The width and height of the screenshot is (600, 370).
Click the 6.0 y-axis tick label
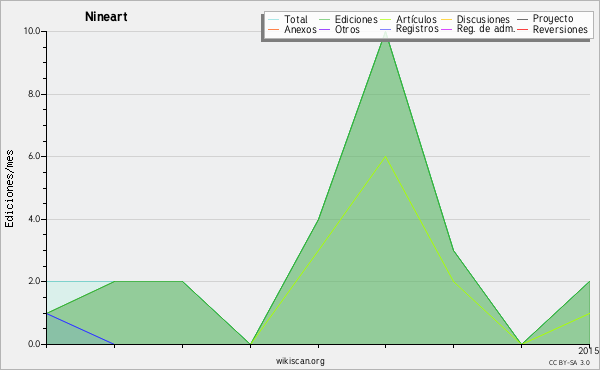click(34, 156)
